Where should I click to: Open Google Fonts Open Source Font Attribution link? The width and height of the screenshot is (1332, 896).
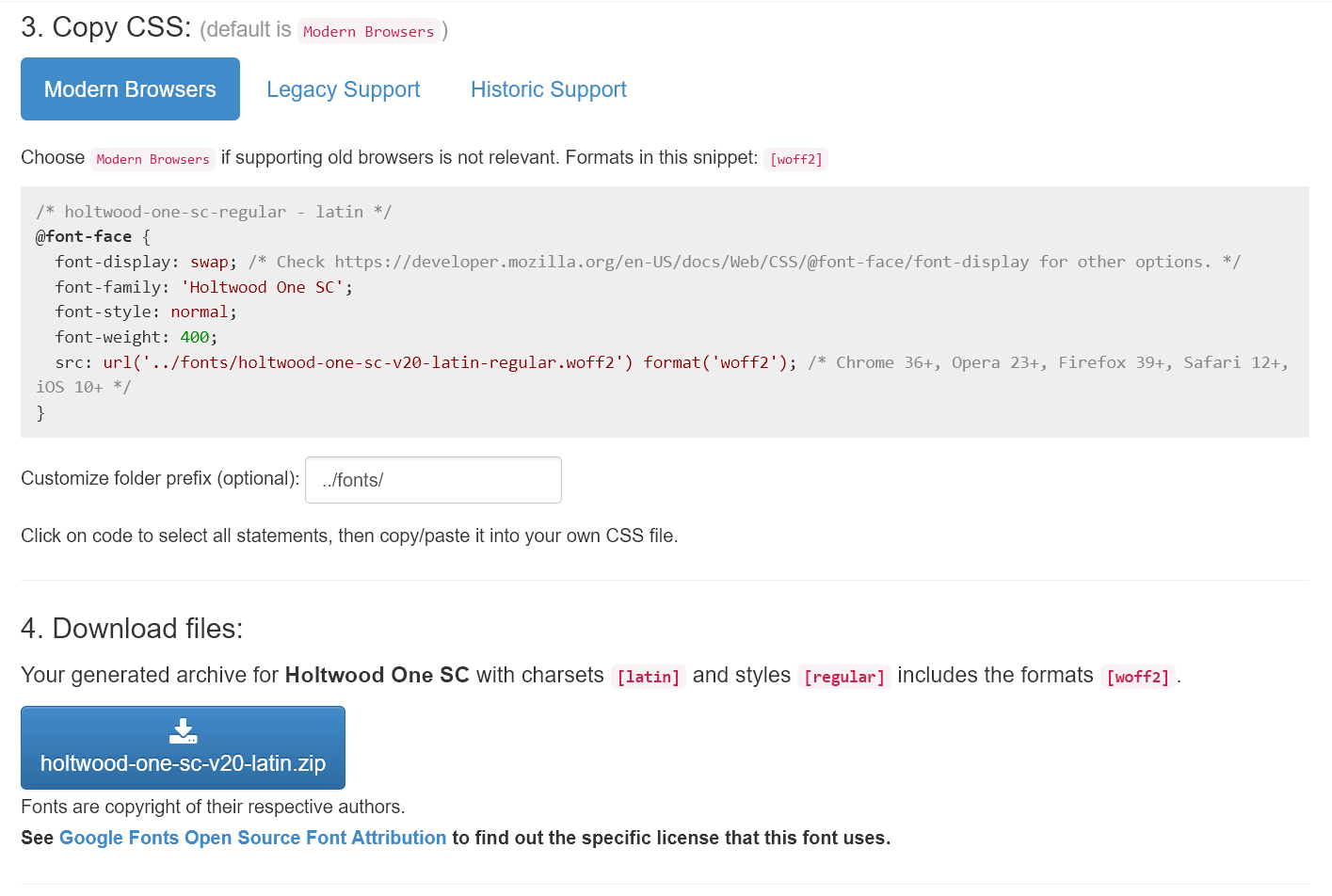[252, 838]
